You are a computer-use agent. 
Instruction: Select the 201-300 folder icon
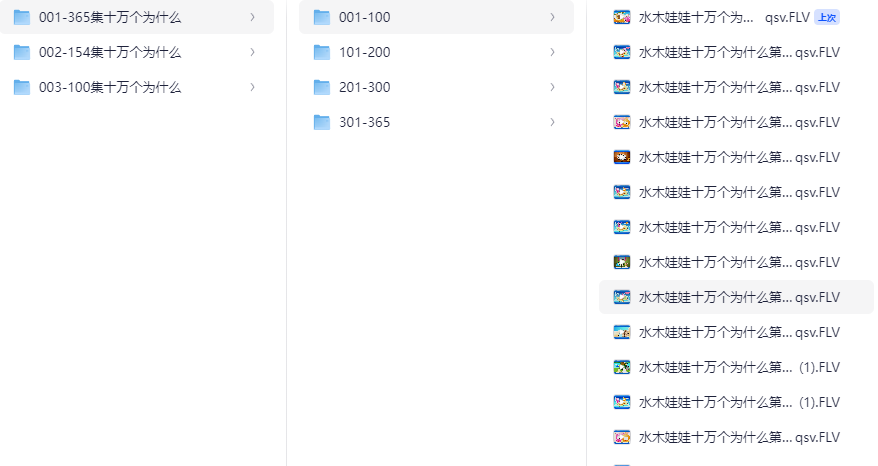321,87
